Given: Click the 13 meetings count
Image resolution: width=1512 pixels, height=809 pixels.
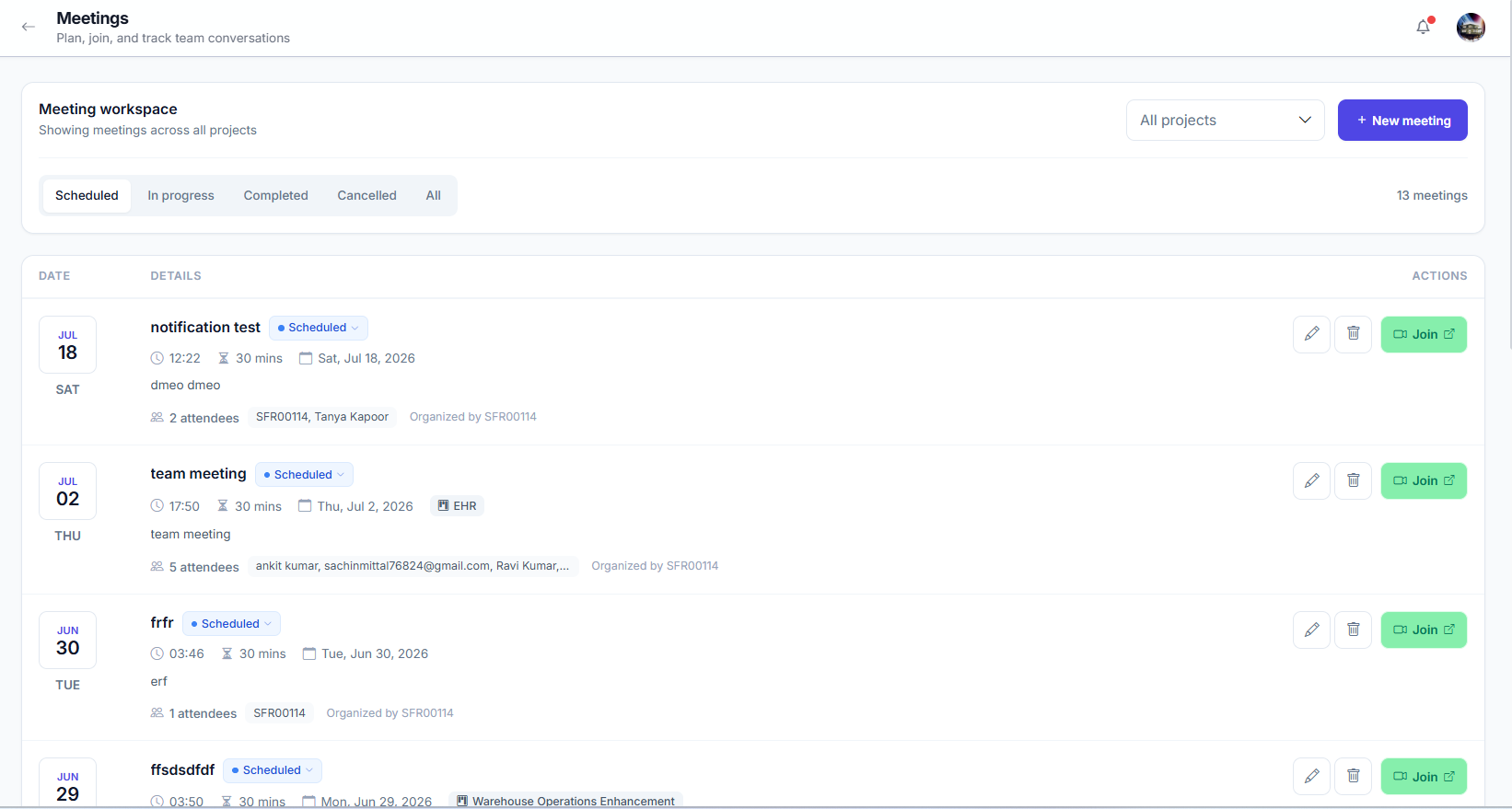Looking at the screenshot, I should pyautogui.click(x=1432, y=195).
